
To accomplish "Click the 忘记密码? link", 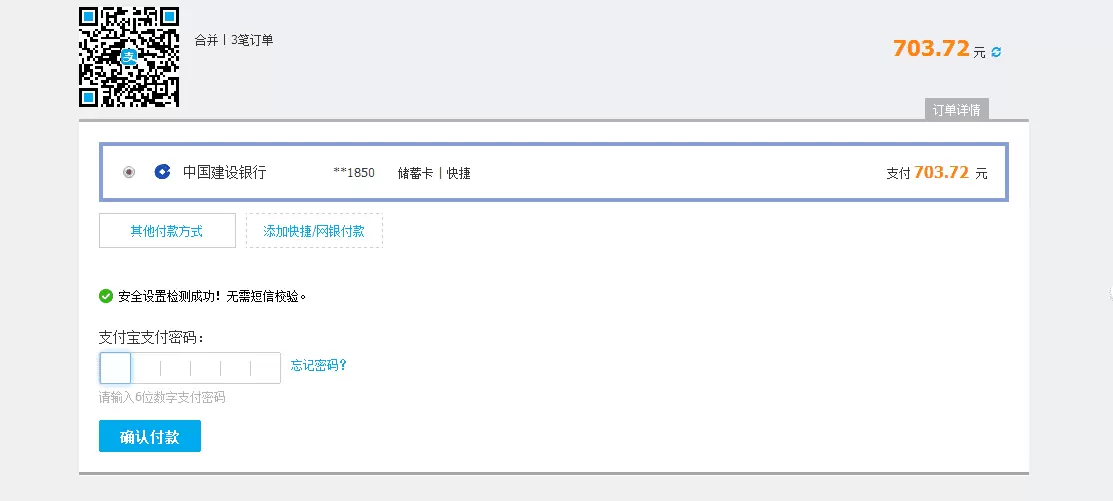I will tap(319, 365).
